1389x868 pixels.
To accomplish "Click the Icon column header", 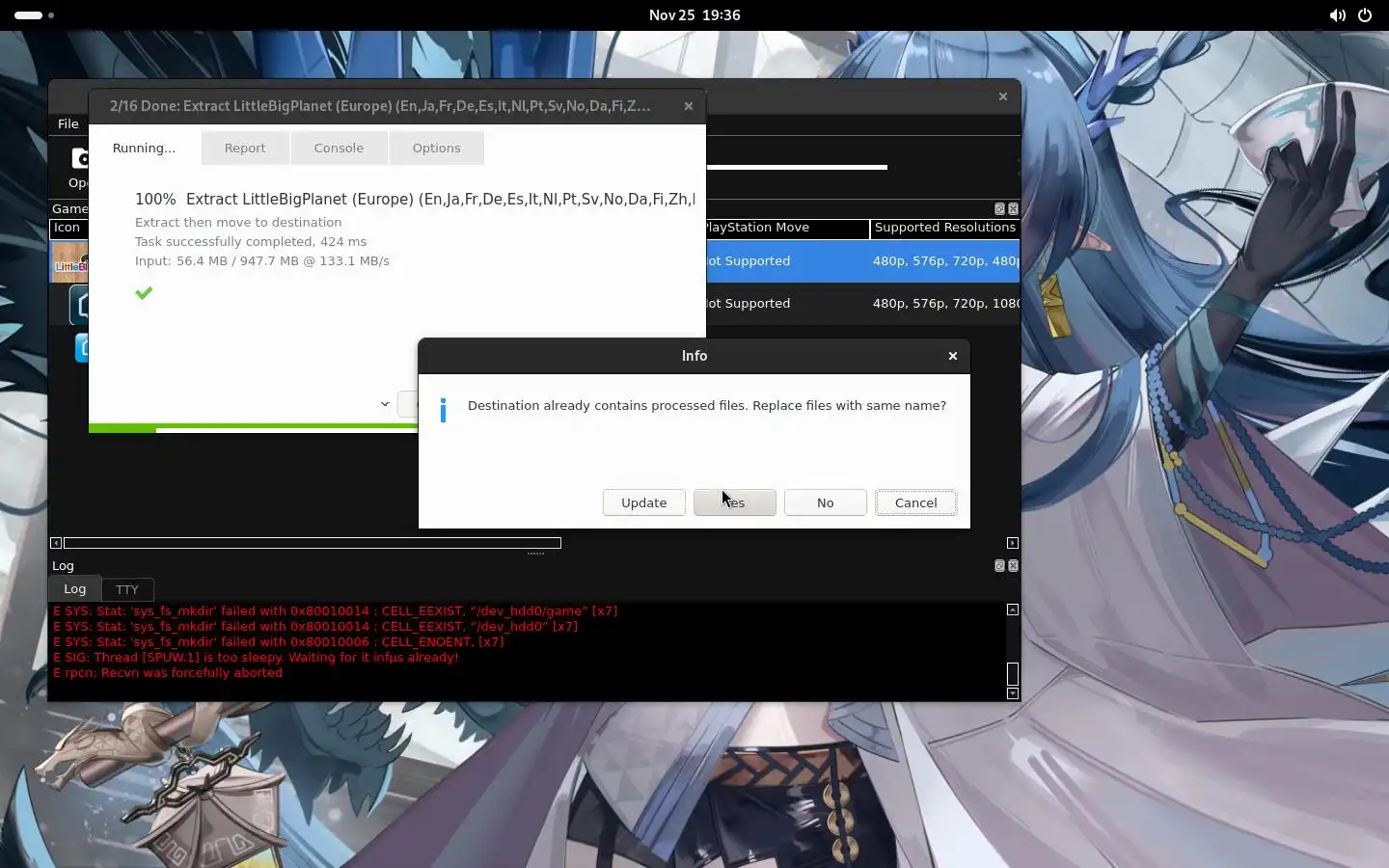I will click(x=68, y=229).
